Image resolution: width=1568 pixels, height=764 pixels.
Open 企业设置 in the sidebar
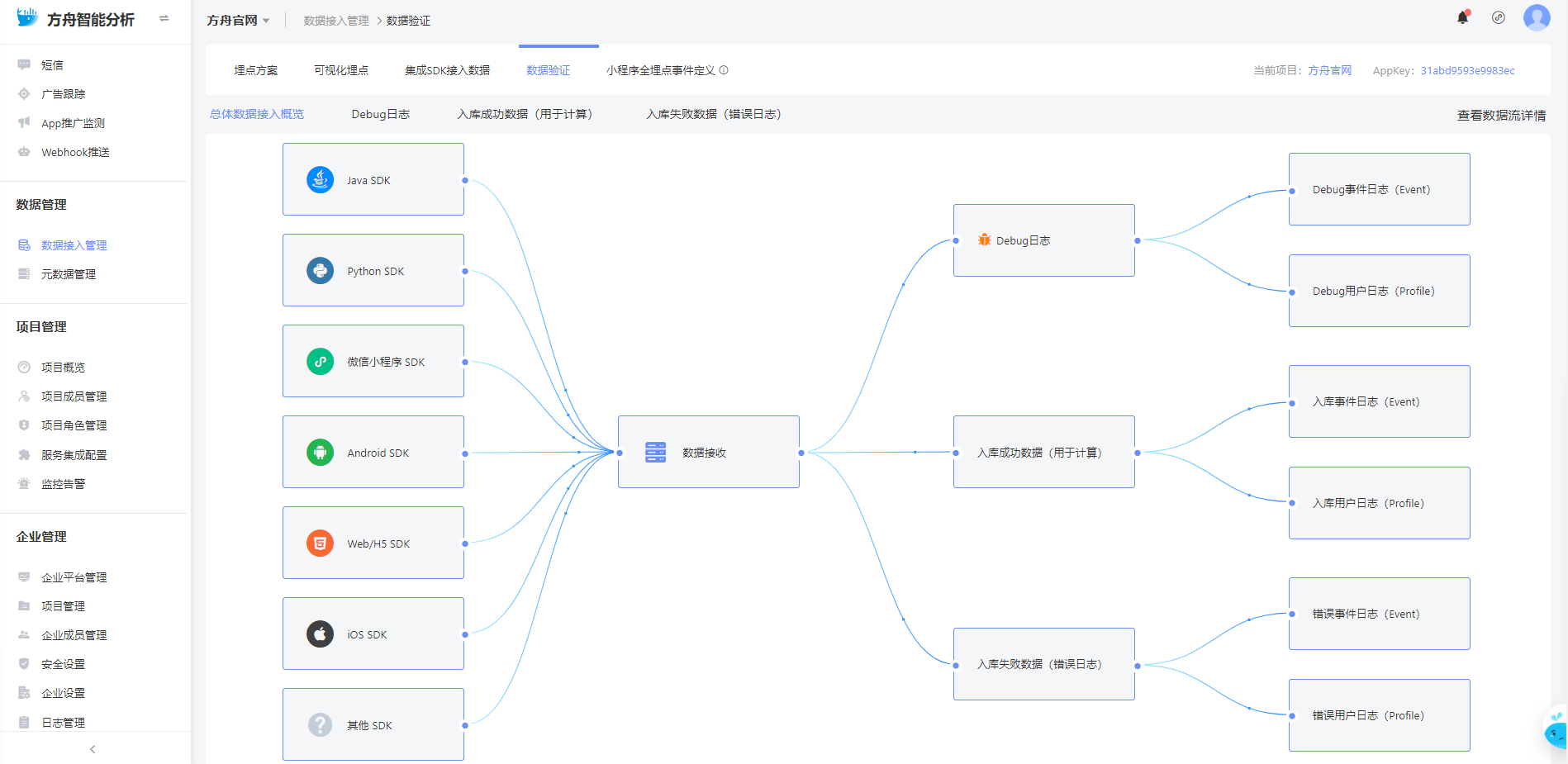pos(63,692)
